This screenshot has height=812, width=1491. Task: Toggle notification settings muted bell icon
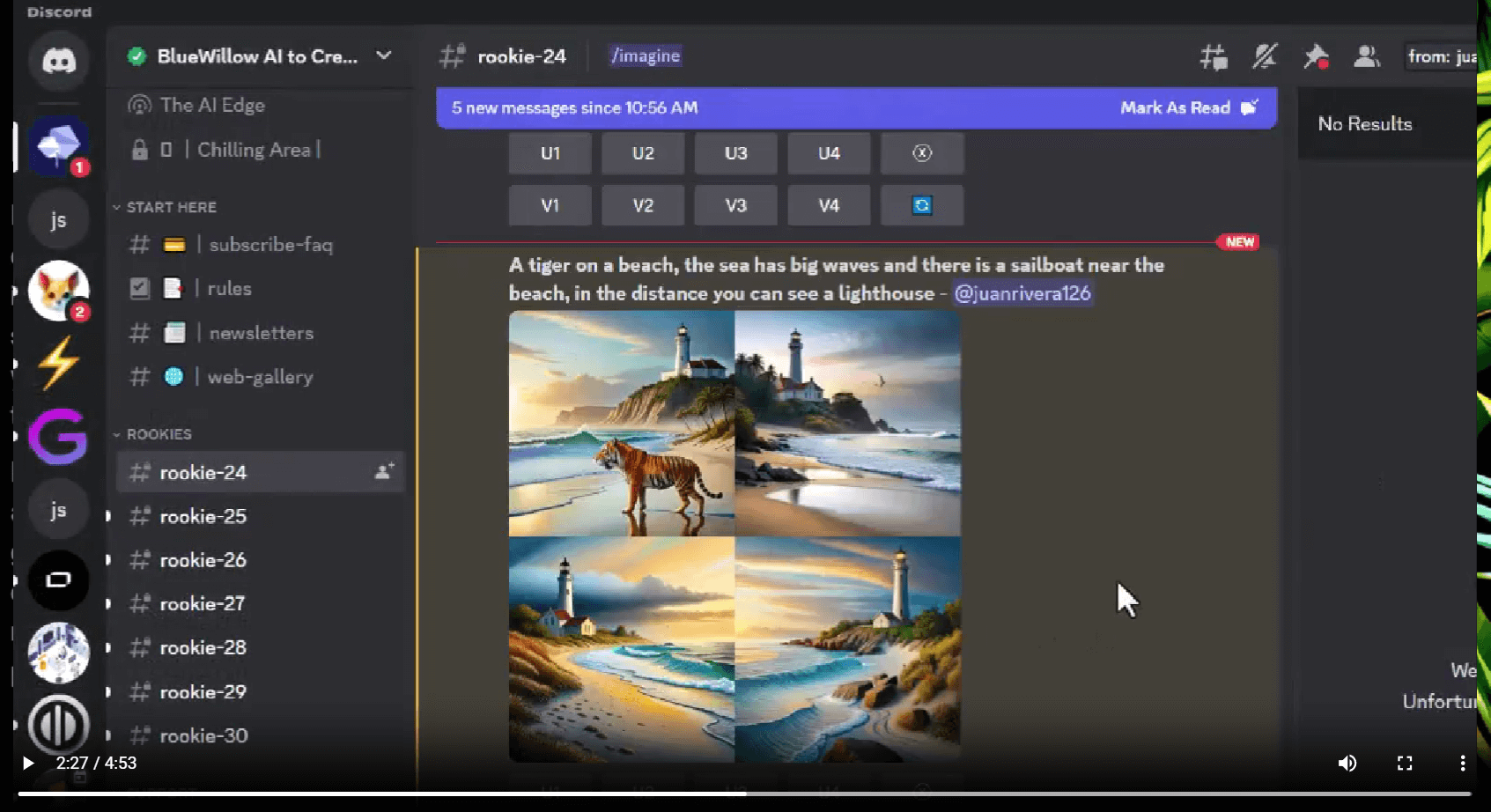tap(1265, 57)
